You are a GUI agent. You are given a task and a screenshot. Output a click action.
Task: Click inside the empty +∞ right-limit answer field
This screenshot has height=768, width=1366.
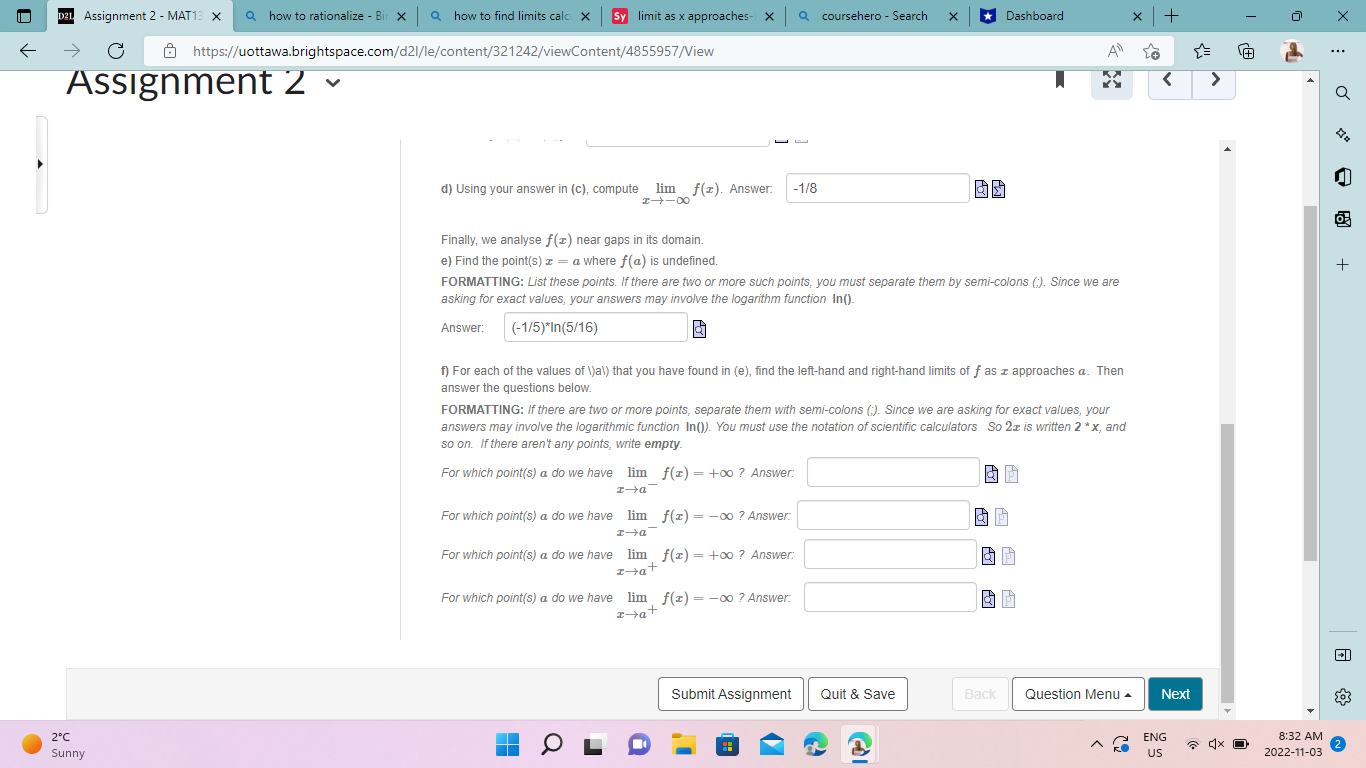click(x=889, y=555)
